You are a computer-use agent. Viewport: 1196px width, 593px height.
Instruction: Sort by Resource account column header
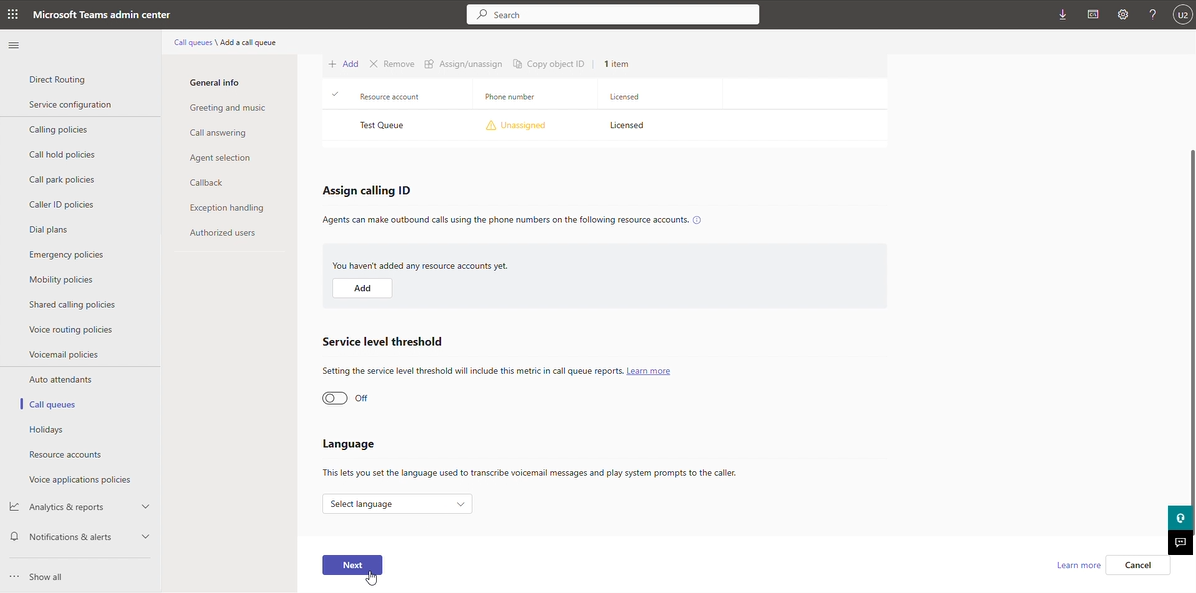pyautogui.click(x=389, y=97)
